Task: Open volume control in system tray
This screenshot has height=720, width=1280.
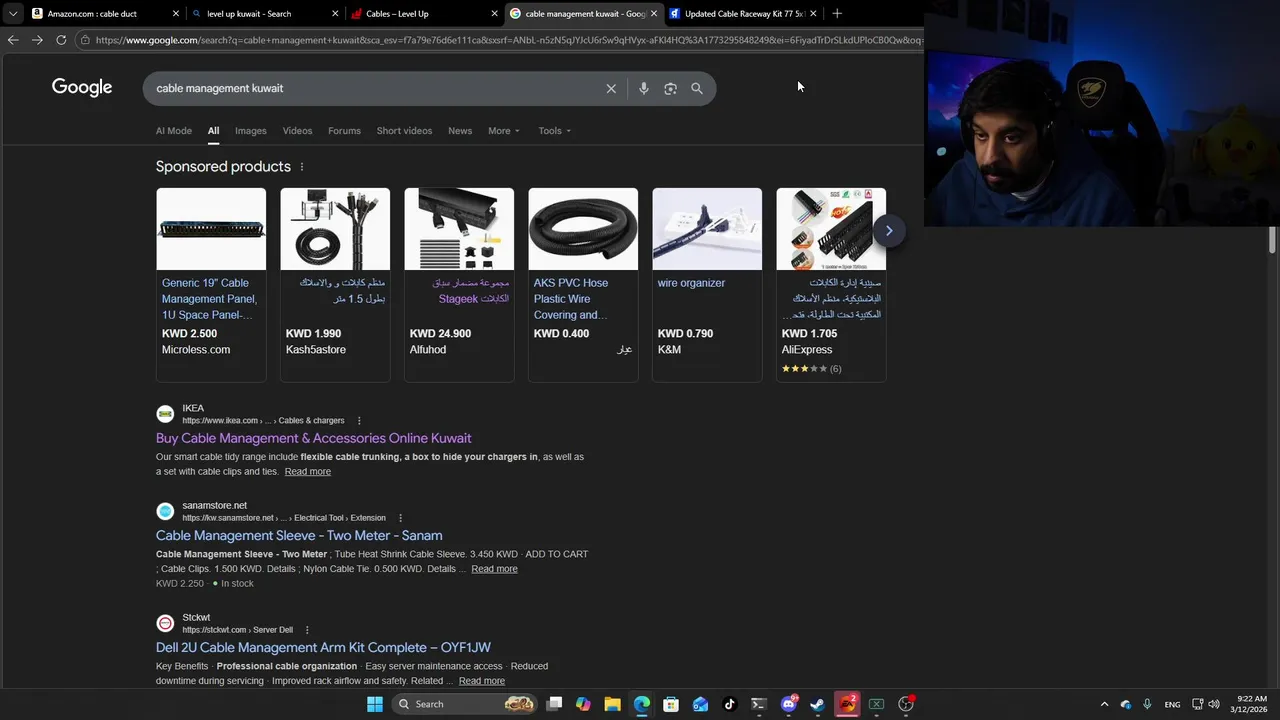Action: (1213, 704)
